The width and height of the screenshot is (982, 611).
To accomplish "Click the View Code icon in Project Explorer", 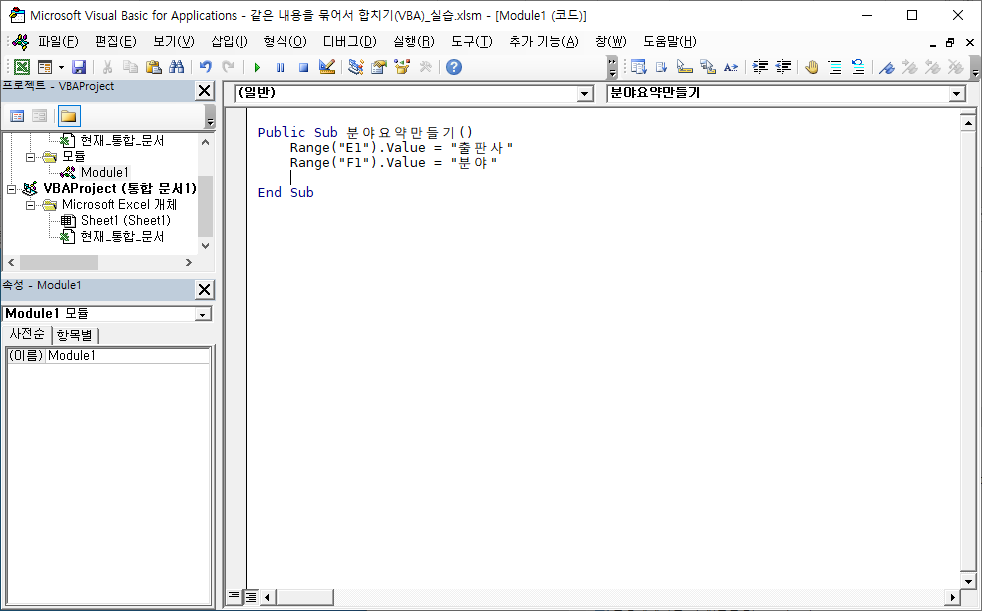I will 17,115.
